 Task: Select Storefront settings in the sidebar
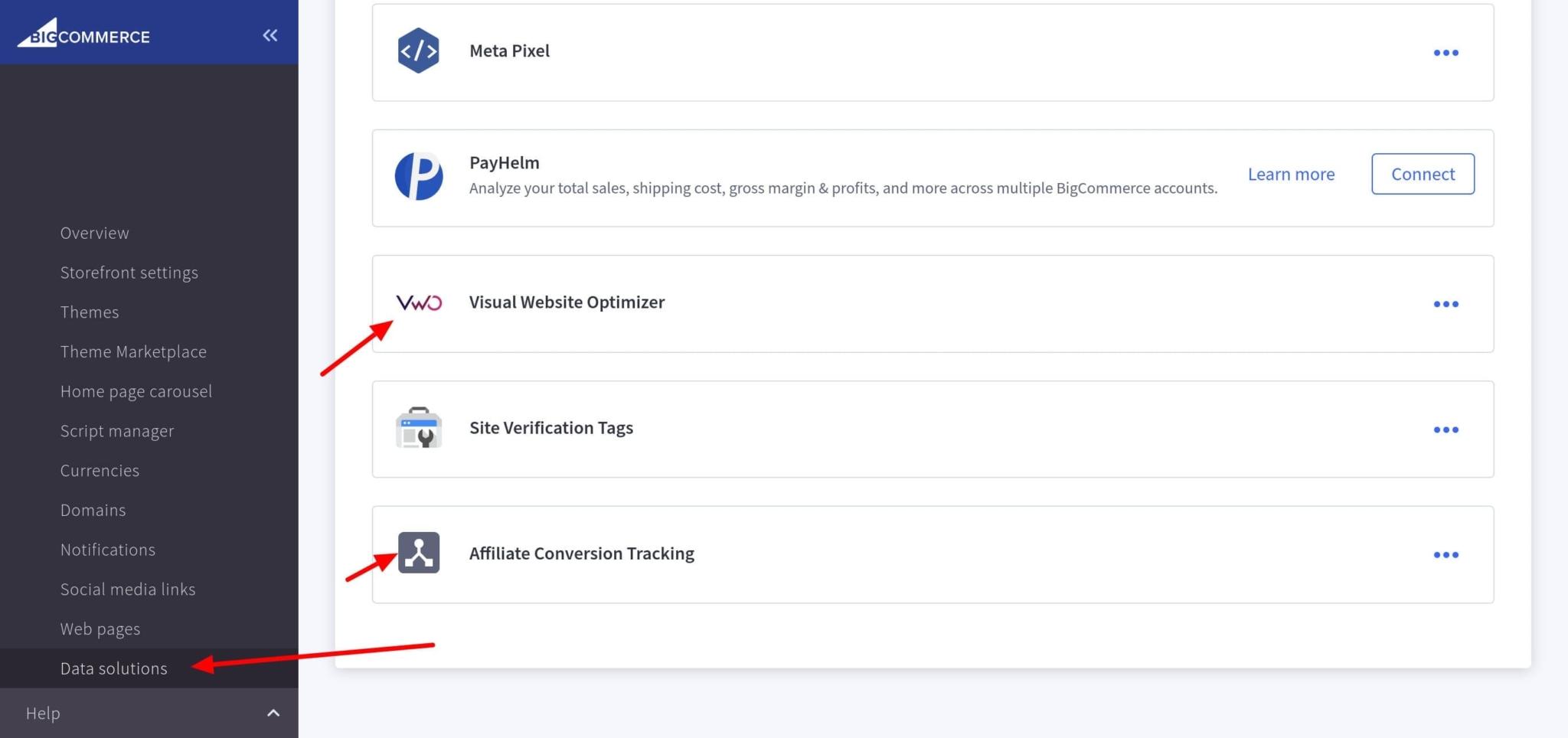[129, 272]
